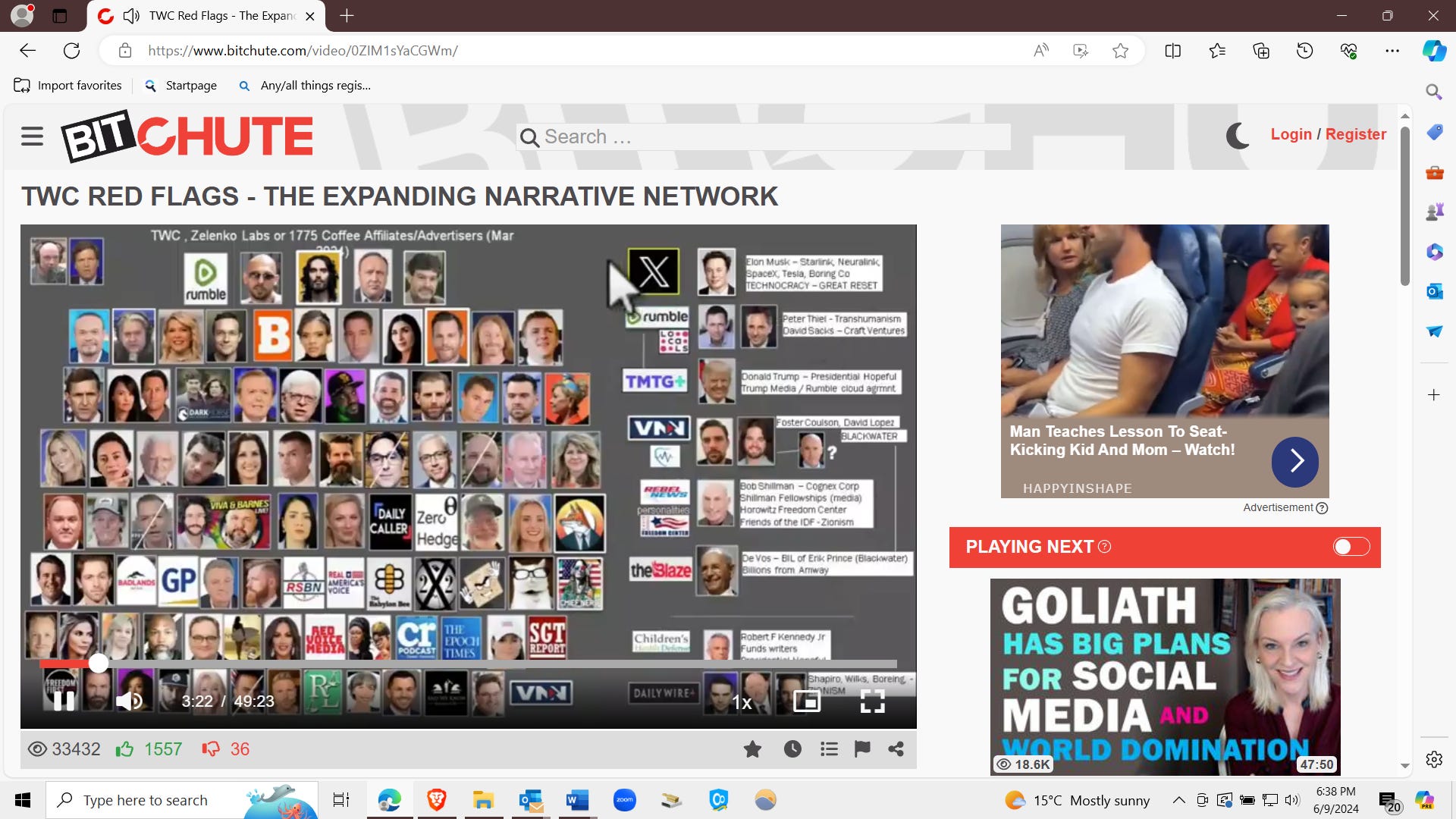Screen dimensions: 1456x819
Task: Open the Favorites panel
Action: 1217,51
